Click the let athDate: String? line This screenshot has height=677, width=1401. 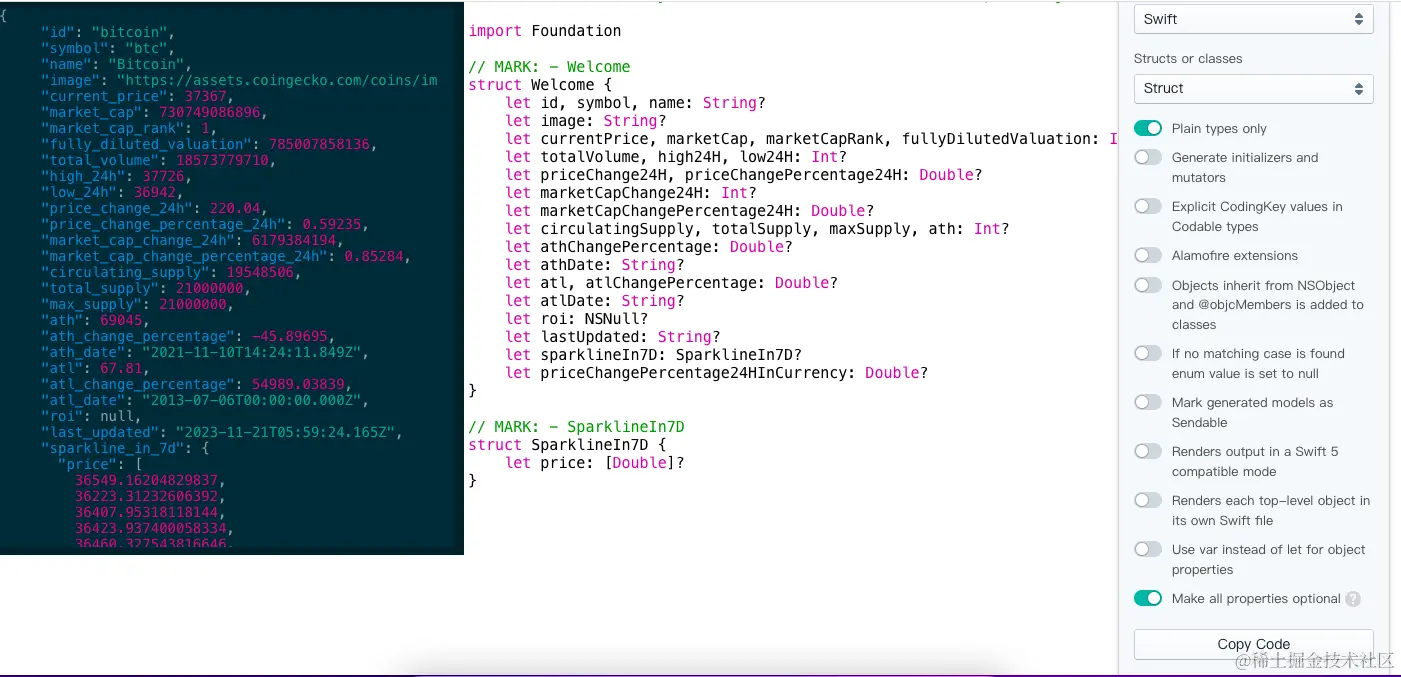tap(594, 265)
